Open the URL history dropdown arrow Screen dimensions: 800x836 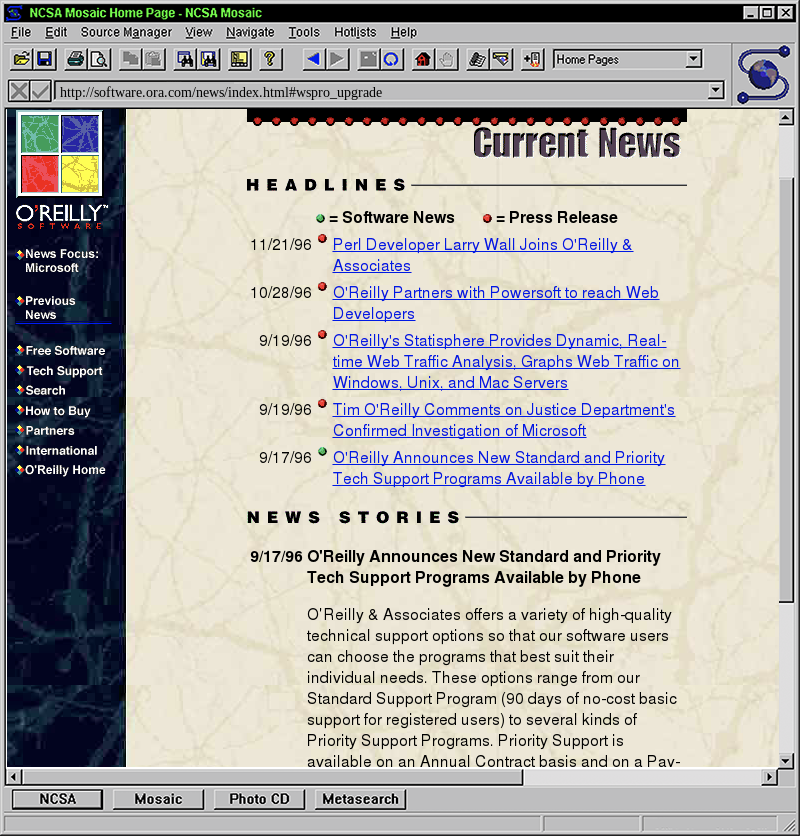715,91
